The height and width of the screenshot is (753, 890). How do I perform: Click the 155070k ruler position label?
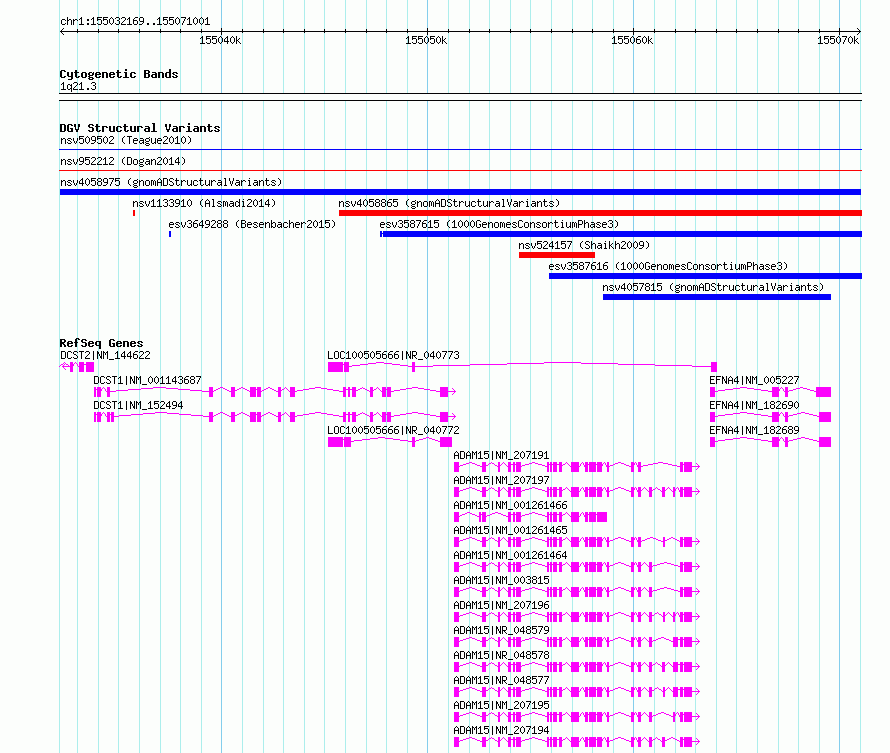coord(838,40)
